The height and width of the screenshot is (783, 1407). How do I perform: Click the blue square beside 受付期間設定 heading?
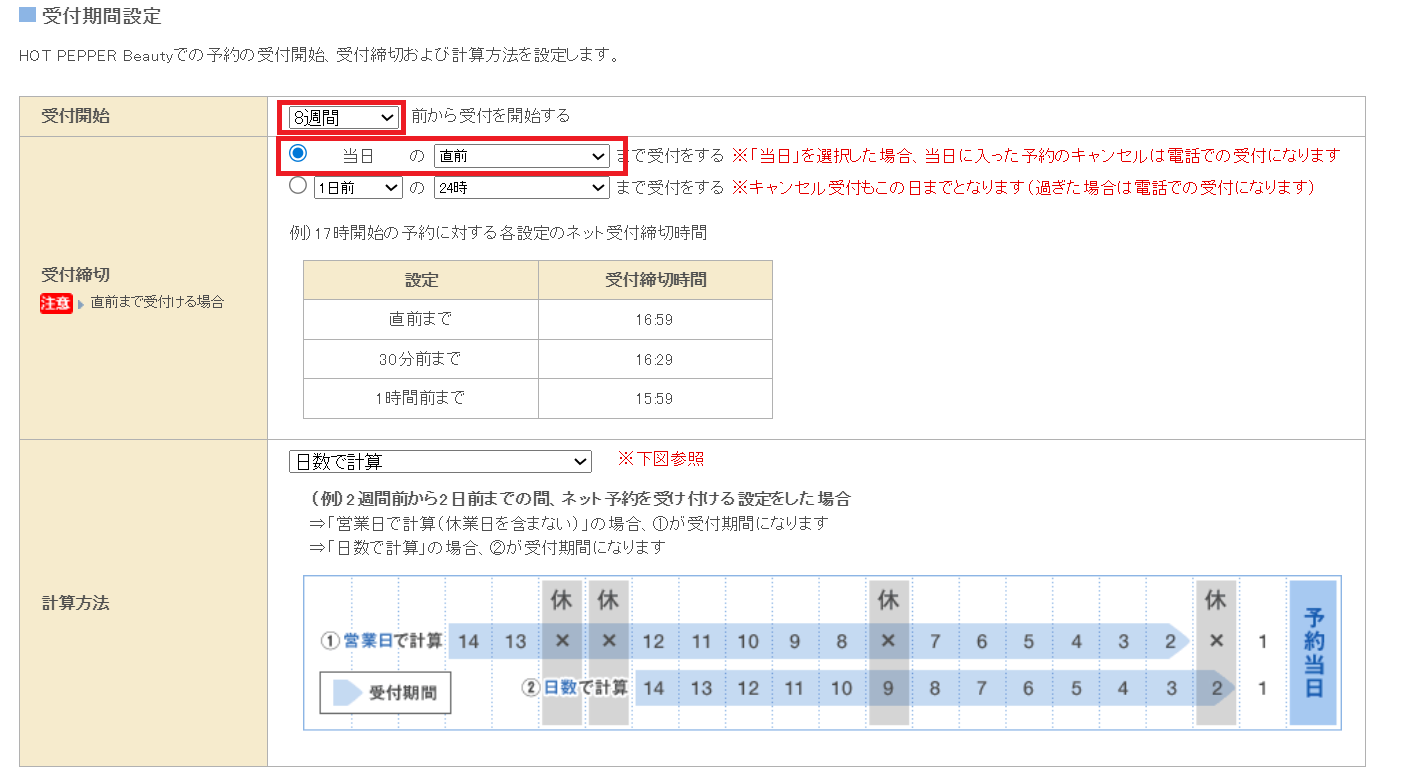click(28, 16)
